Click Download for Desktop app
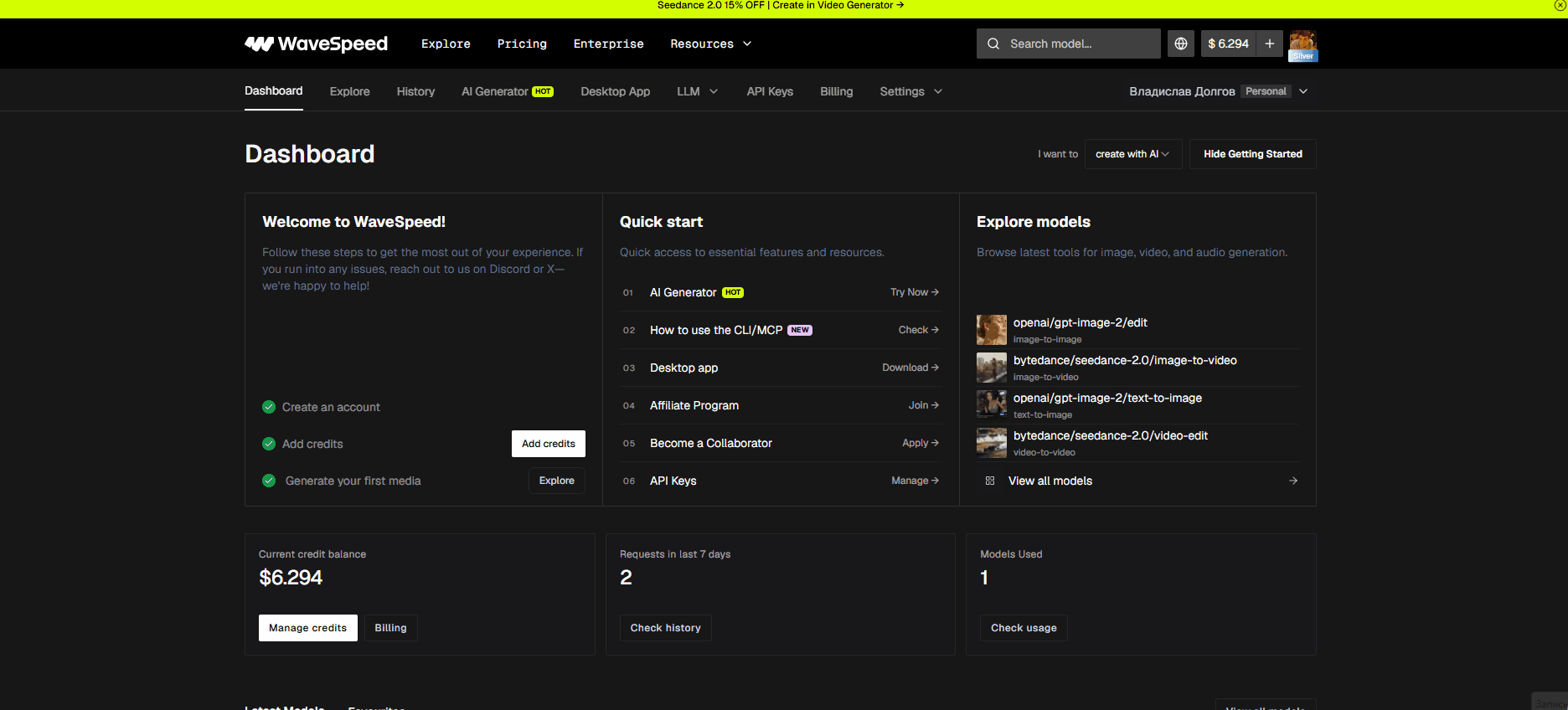The width and height of the screenshot is (1568, 710). tap(910, 368)
